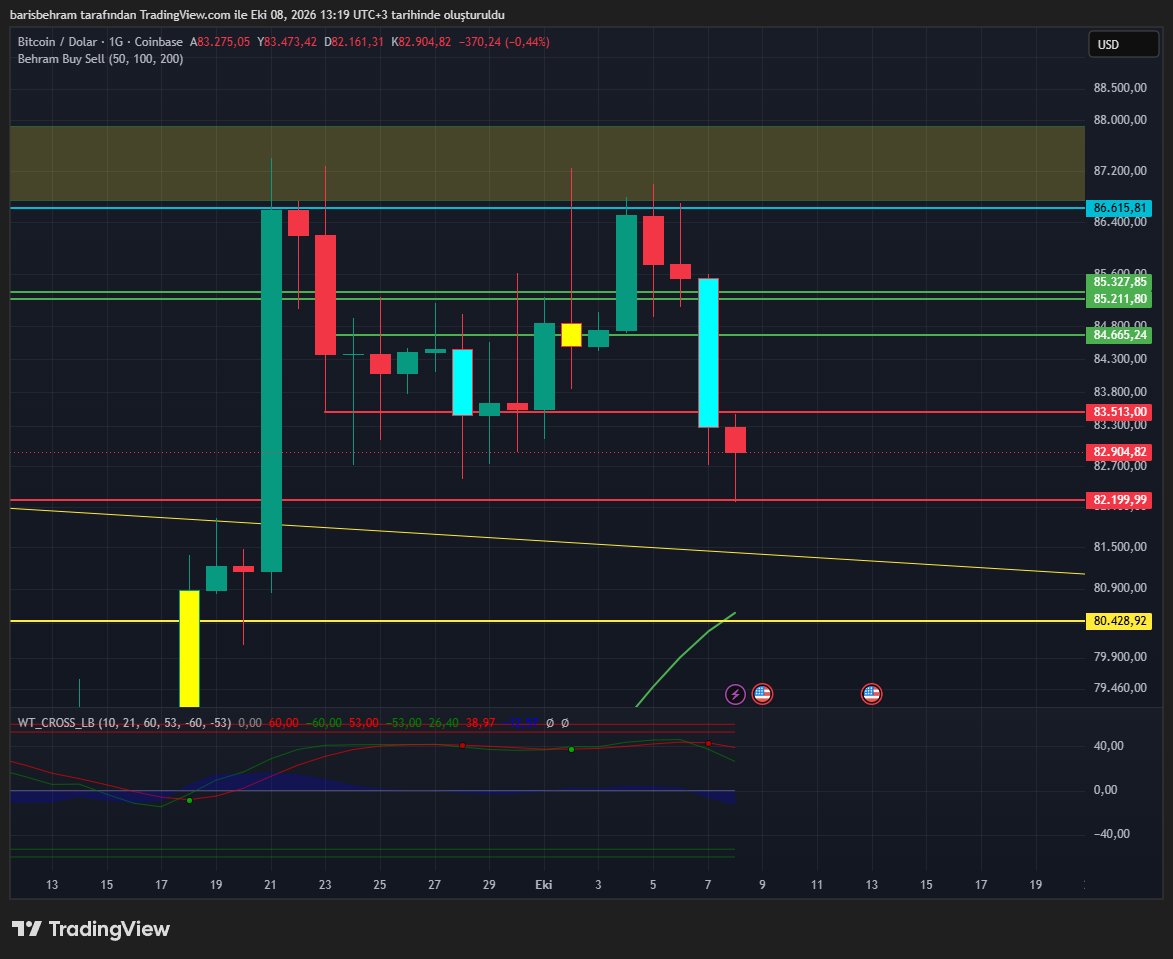
Task: Click the high value Y83.473,42 in legend
Action: click(287, 42)
